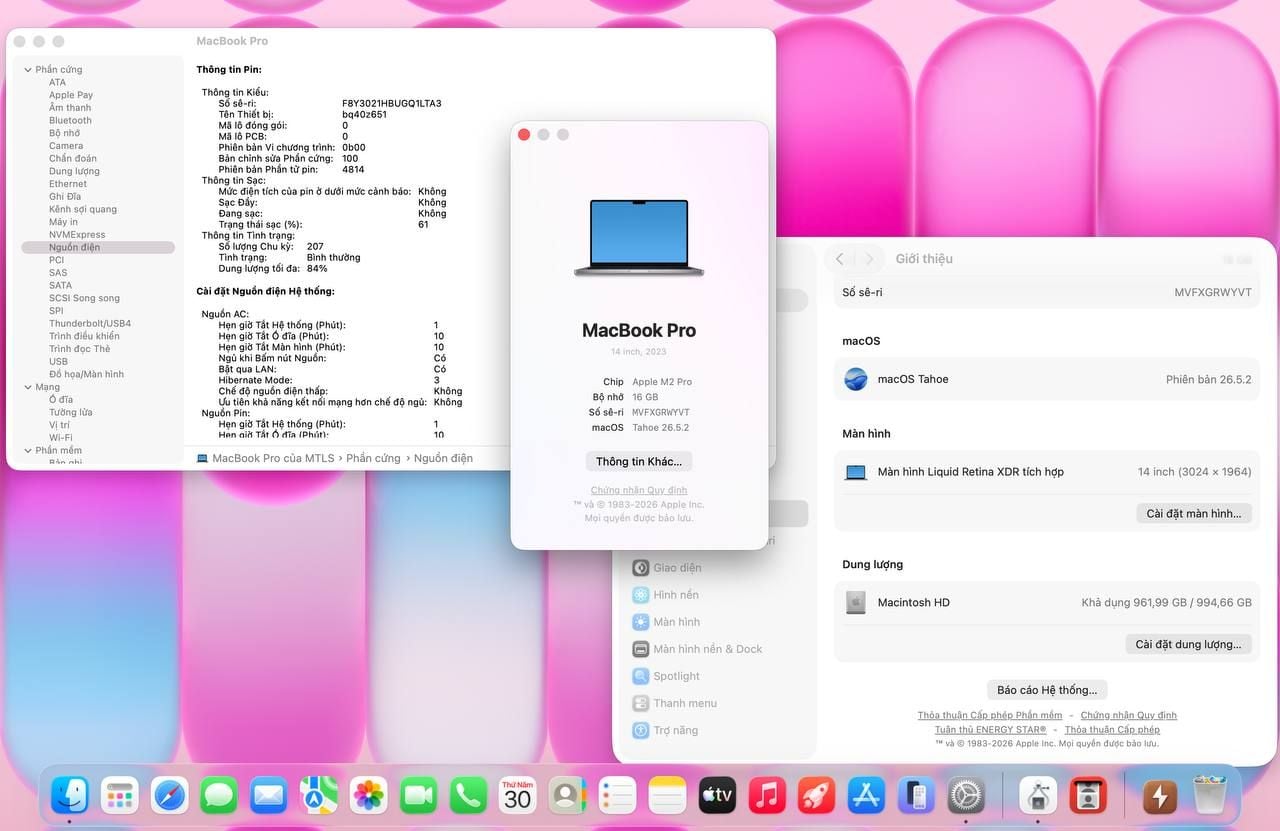Click the Thông tin Khác… button
Screen dimensions: 1280x831
(639, 462)
